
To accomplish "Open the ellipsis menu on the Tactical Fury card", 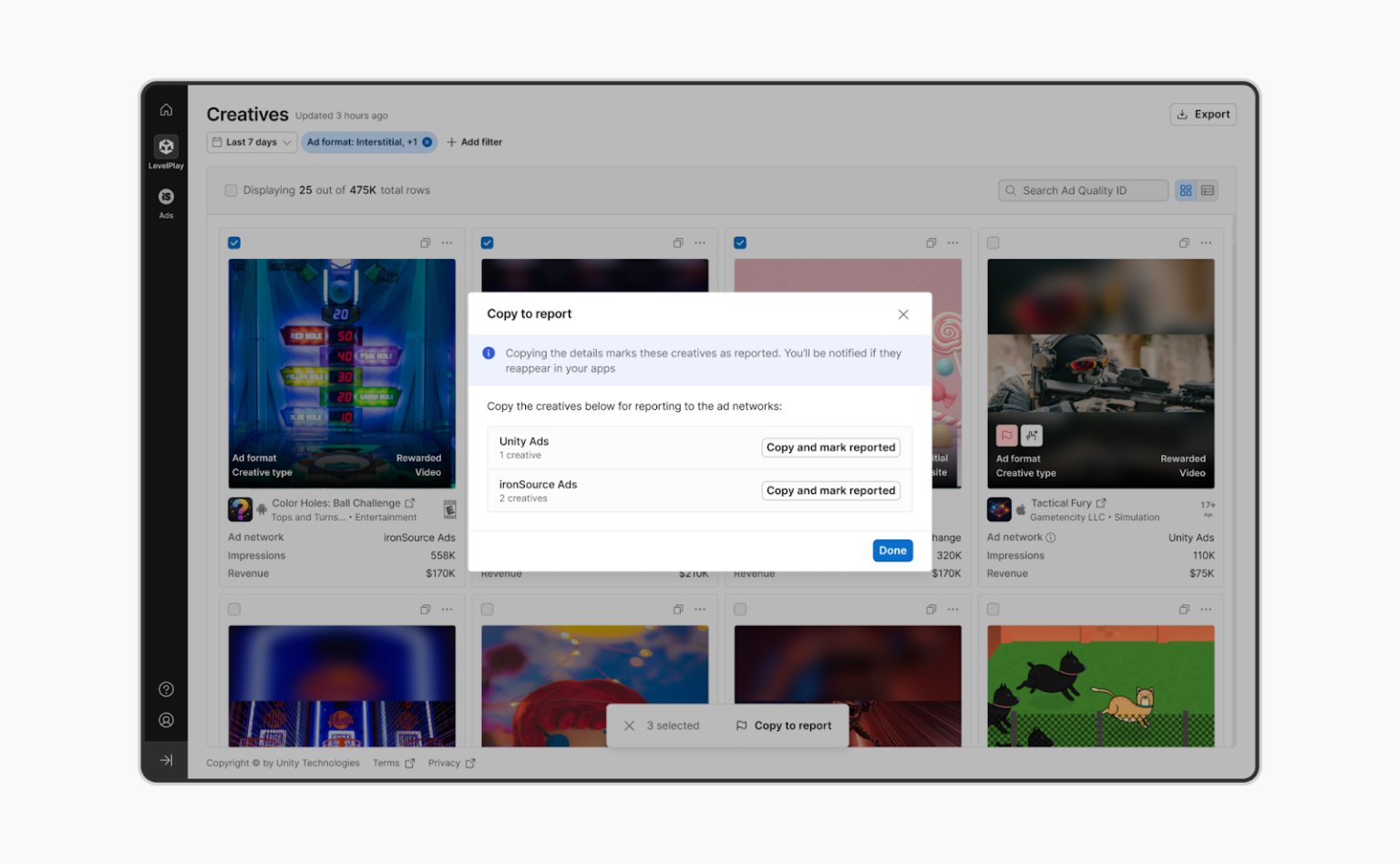I will tap(1205, 242).
